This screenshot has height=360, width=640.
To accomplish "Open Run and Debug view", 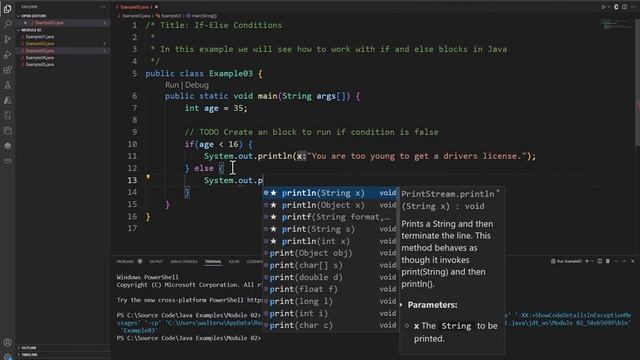I will click(7, 55).
